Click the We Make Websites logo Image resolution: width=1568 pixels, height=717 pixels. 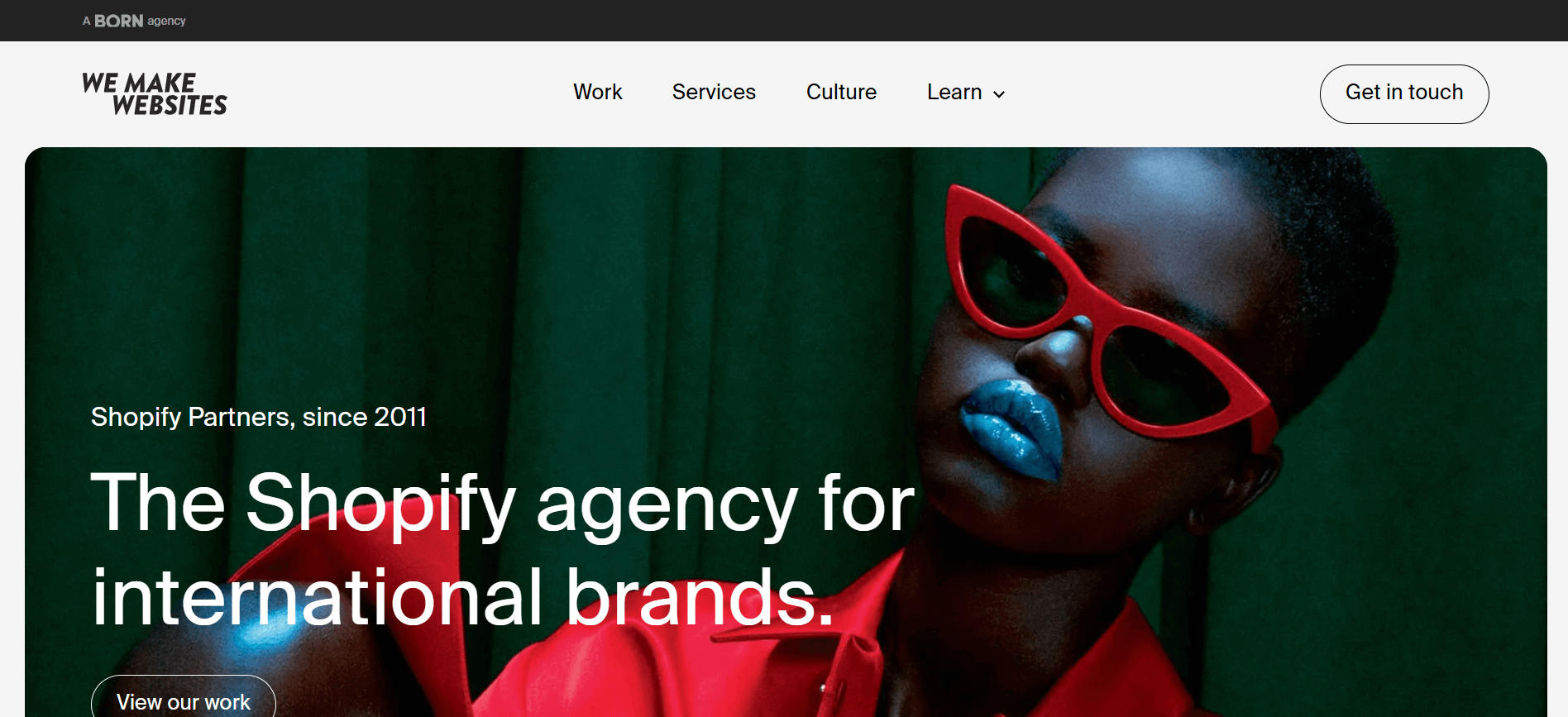155,94
